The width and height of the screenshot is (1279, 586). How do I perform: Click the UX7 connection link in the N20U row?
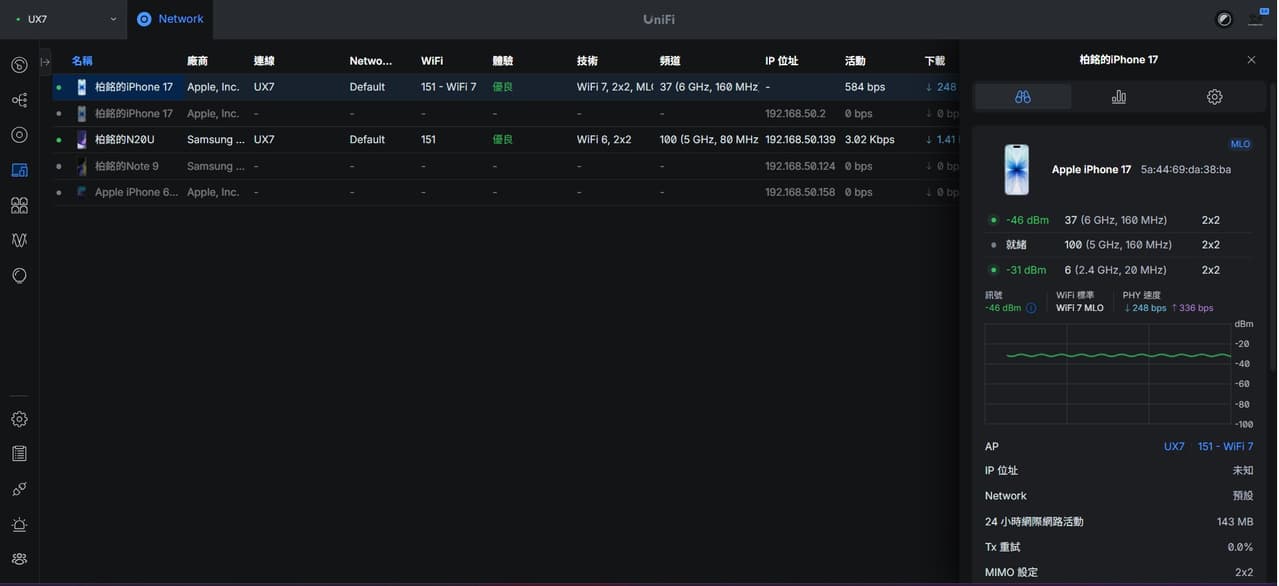pos(264,139)
